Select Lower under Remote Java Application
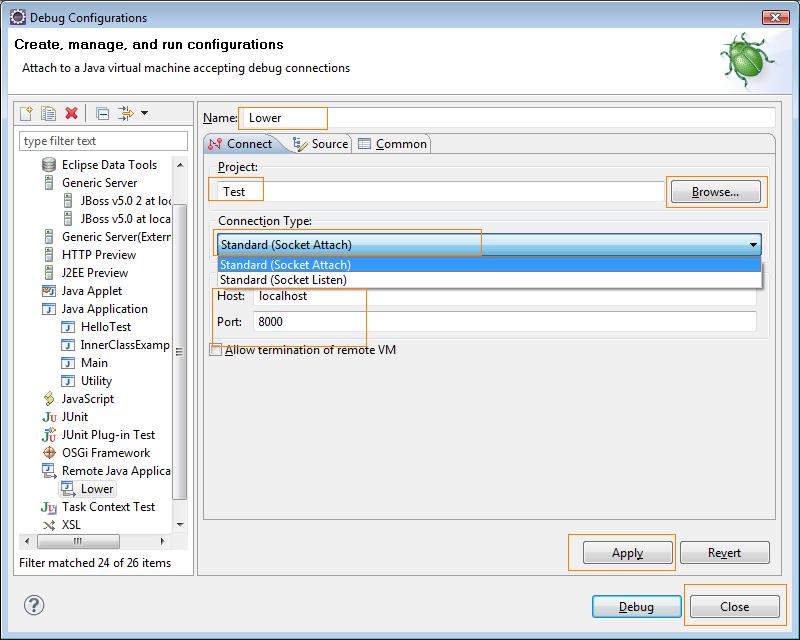Viewport: 800px width, 640px height. 94,488
